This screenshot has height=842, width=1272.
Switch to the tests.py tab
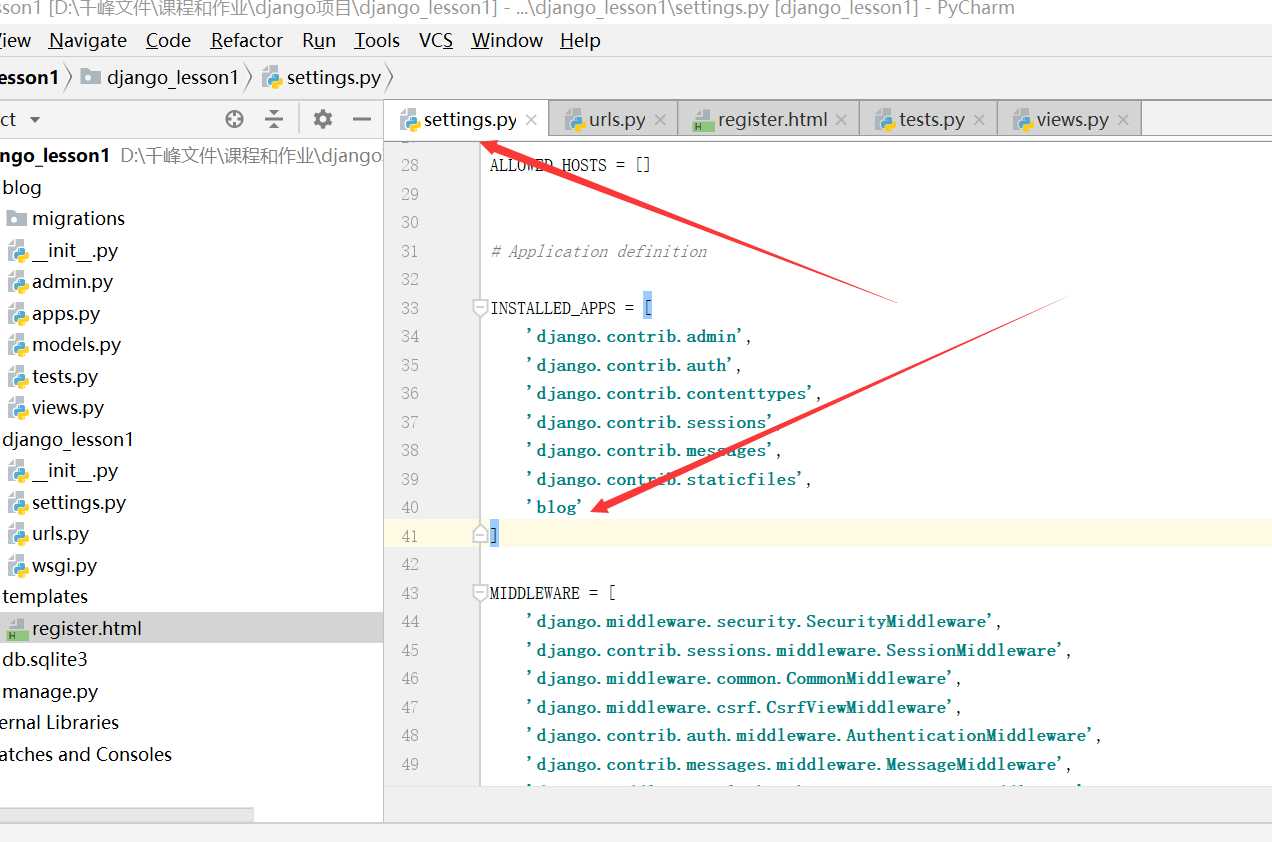(x=929, y=119)
